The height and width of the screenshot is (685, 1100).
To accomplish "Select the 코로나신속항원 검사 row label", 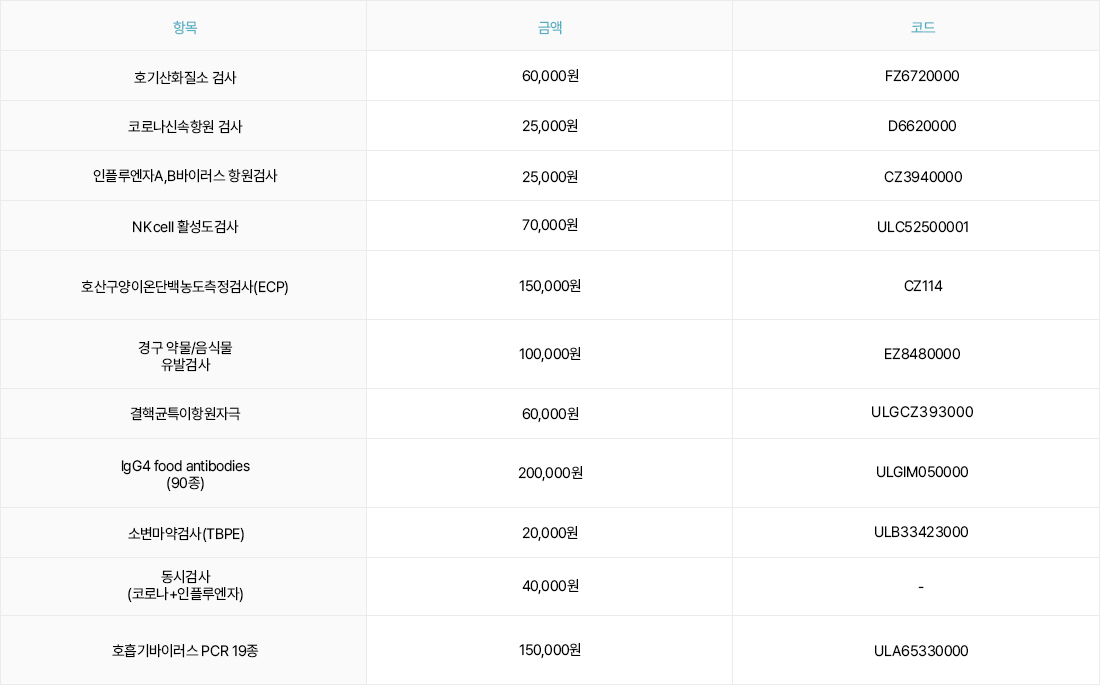I will click(185, 126).
